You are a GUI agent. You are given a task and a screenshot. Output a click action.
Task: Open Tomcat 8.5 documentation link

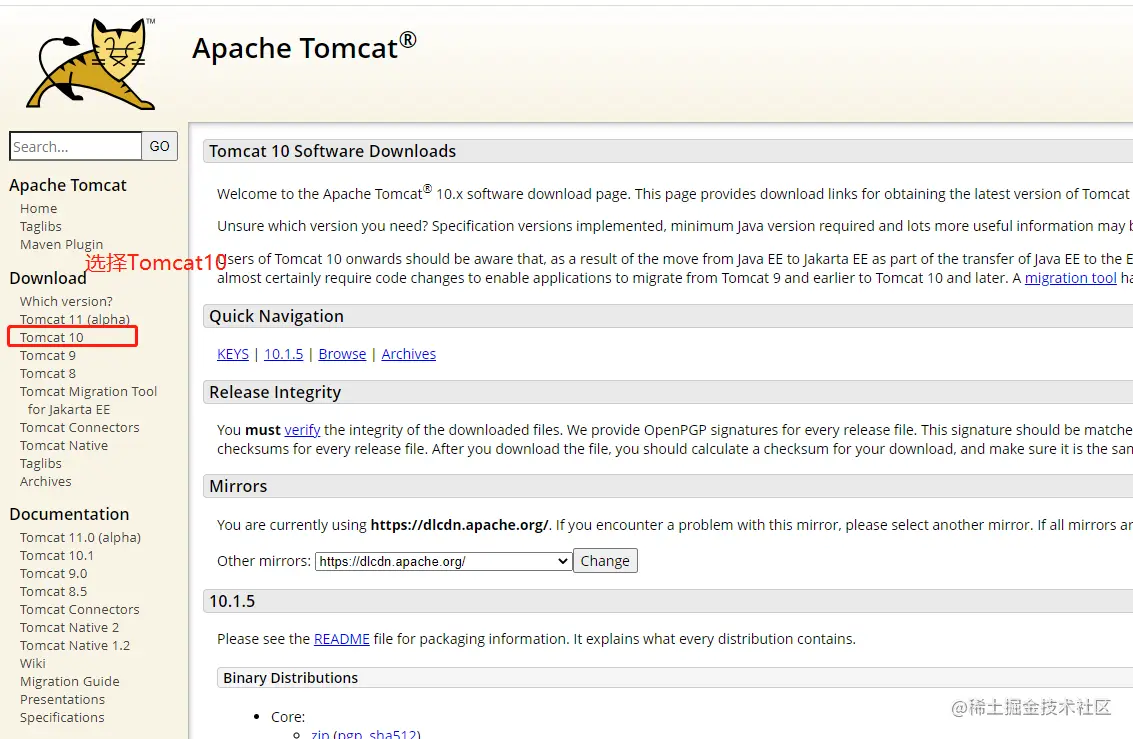tap(53, 592)
